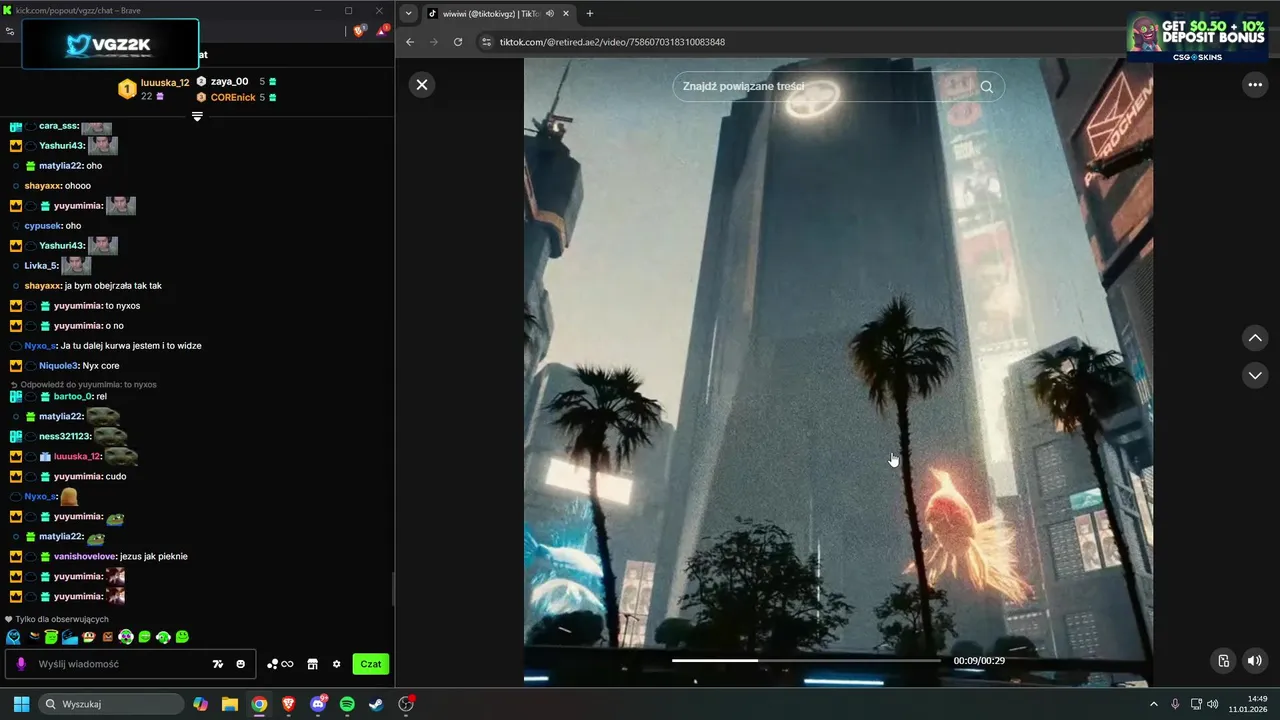Click the 00:09/00:29 video time label
This screenshot has width=1280, height=720.
979,660
